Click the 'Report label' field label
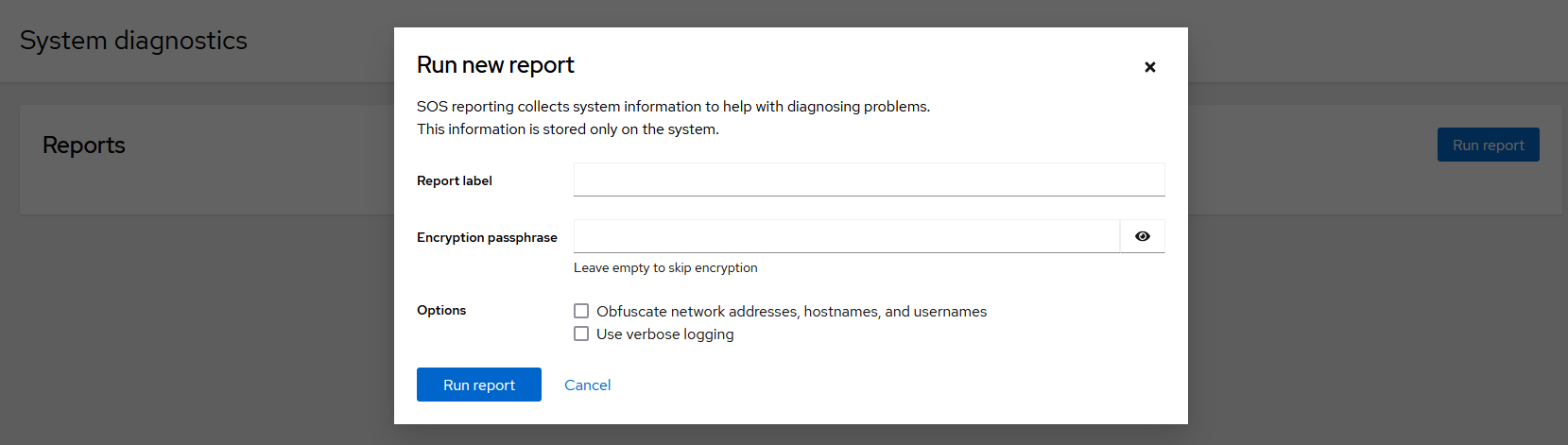 click(455, 180)
